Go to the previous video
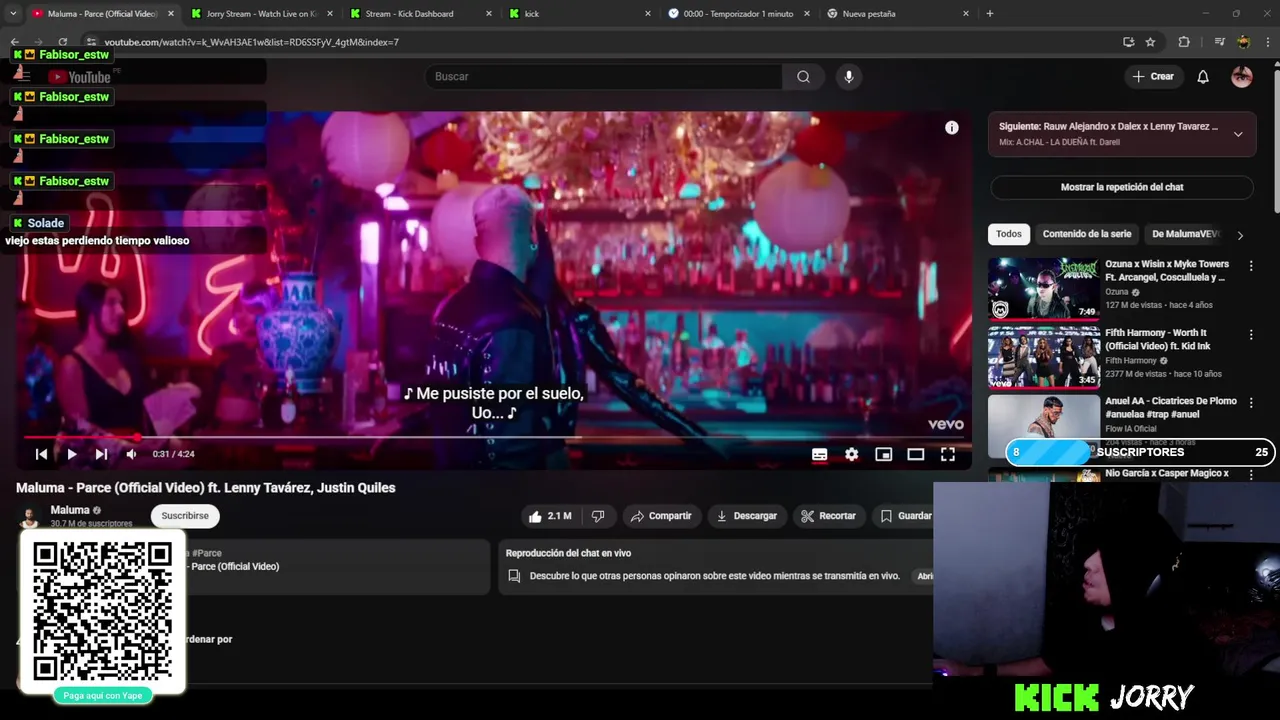The height and width of the screenshot is (720, 1280). click(x=41, y=454)
